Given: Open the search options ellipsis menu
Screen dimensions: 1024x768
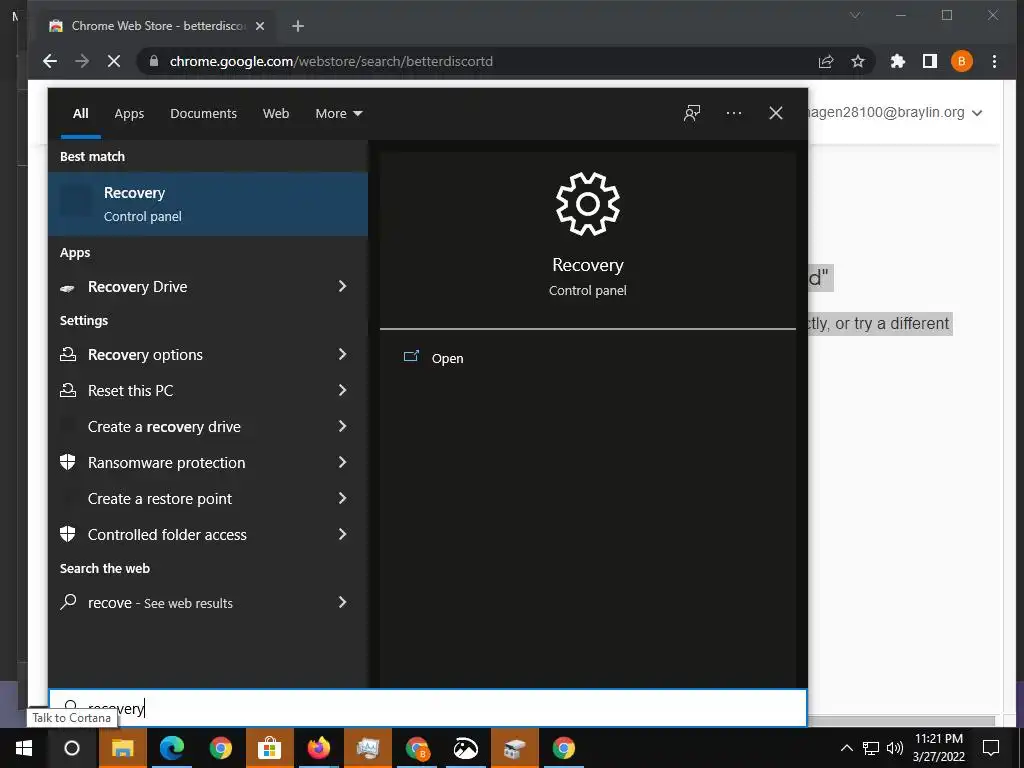Looking at the screenshot, I should 734,113.
